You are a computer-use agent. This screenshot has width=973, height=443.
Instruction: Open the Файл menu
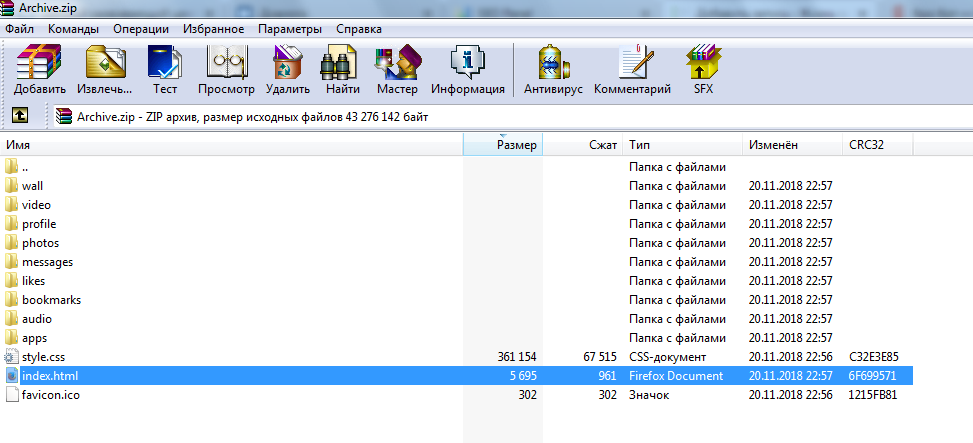tap(19, 29)
